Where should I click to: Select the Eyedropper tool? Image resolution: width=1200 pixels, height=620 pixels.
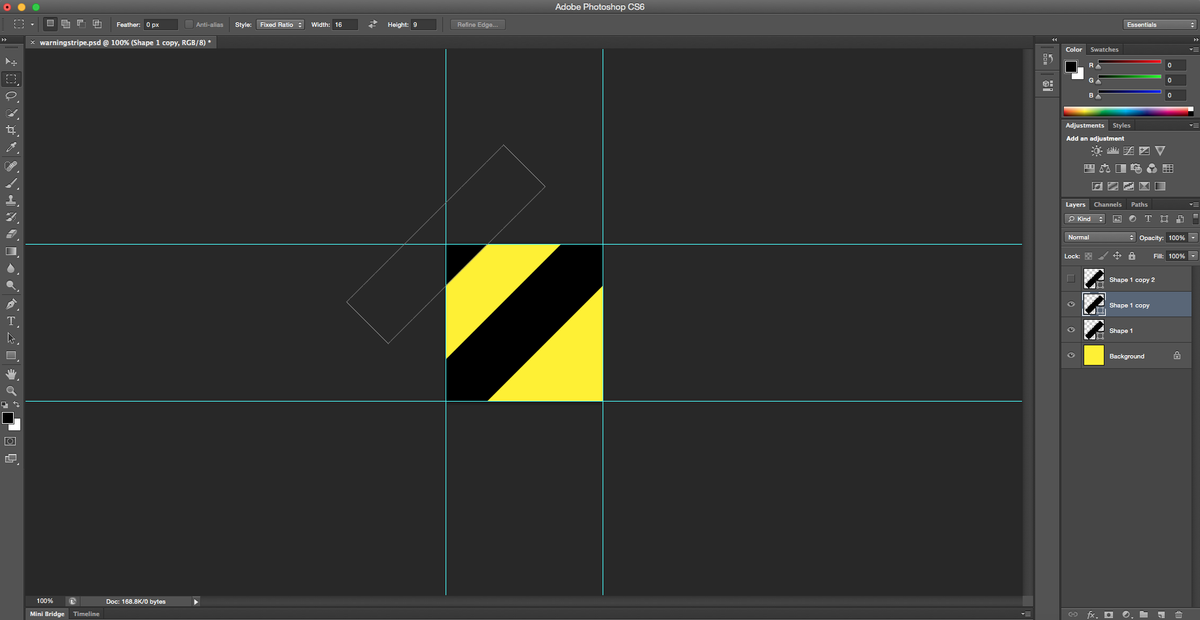tap(12, 148)
